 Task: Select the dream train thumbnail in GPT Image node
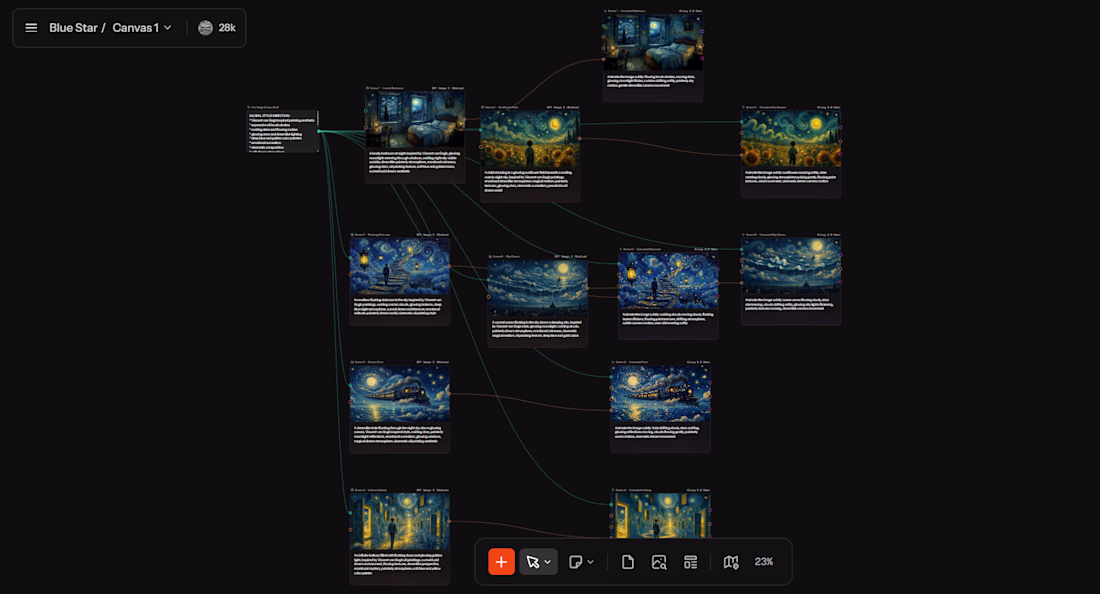(400, 393)
